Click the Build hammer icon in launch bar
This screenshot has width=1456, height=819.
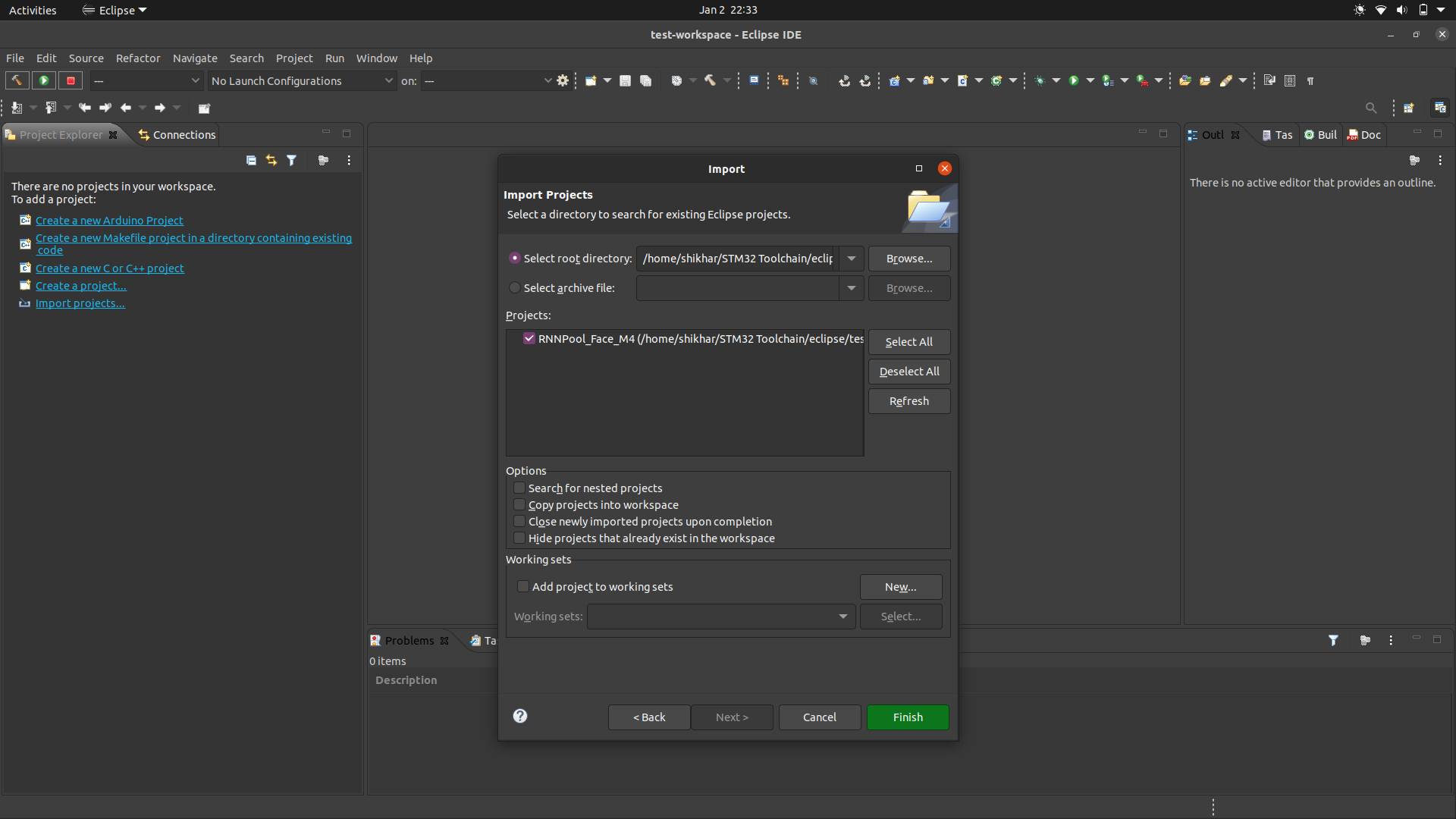tap(17, 80)
